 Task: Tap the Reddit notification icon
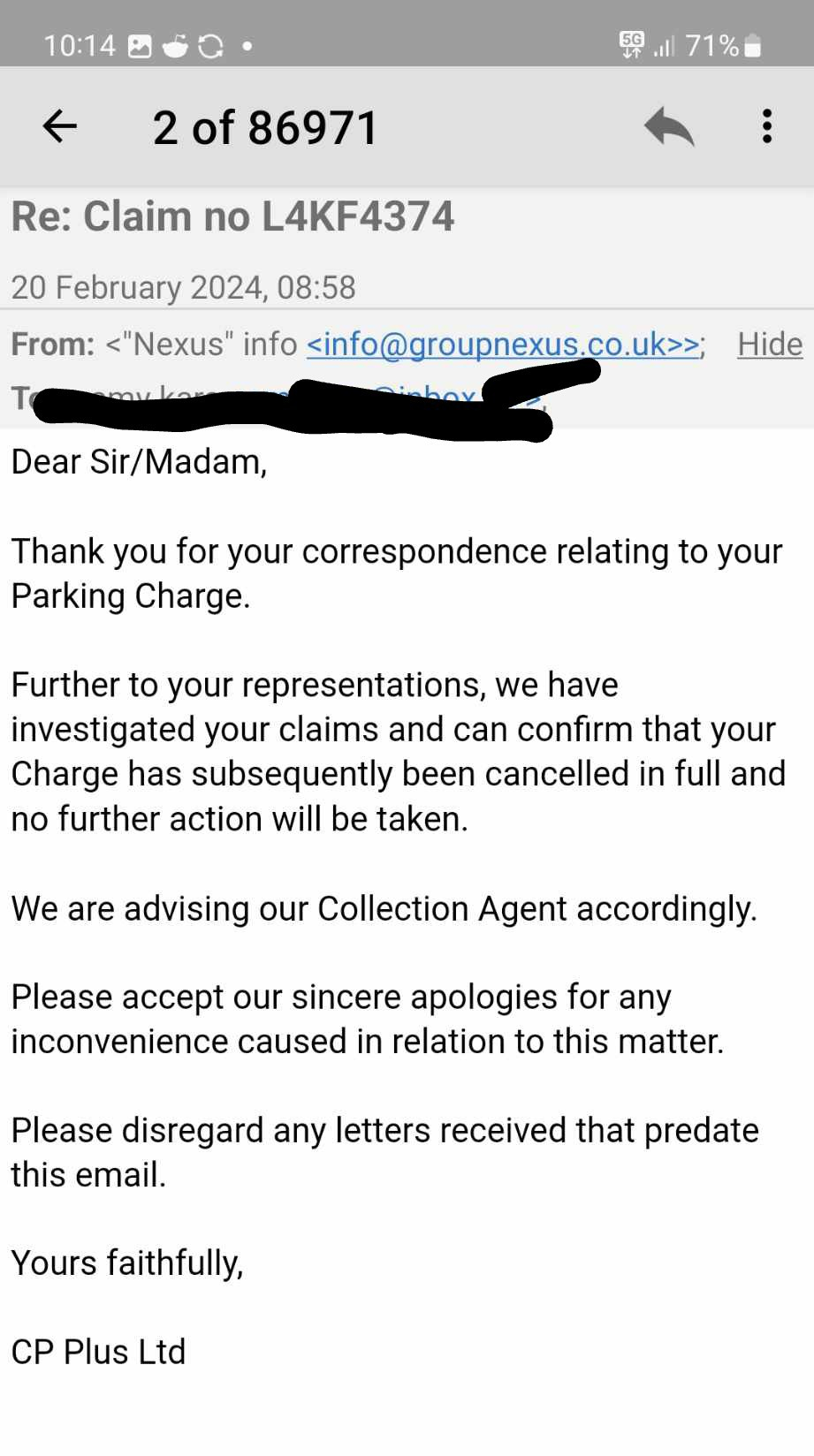(175, 46)
